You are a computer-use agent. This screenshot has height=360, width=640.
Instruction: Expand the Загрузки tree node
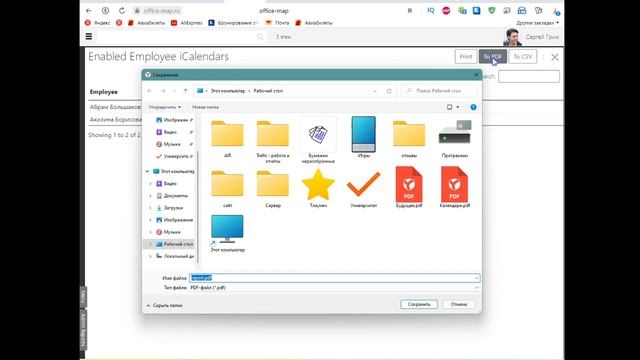[150, 208]
